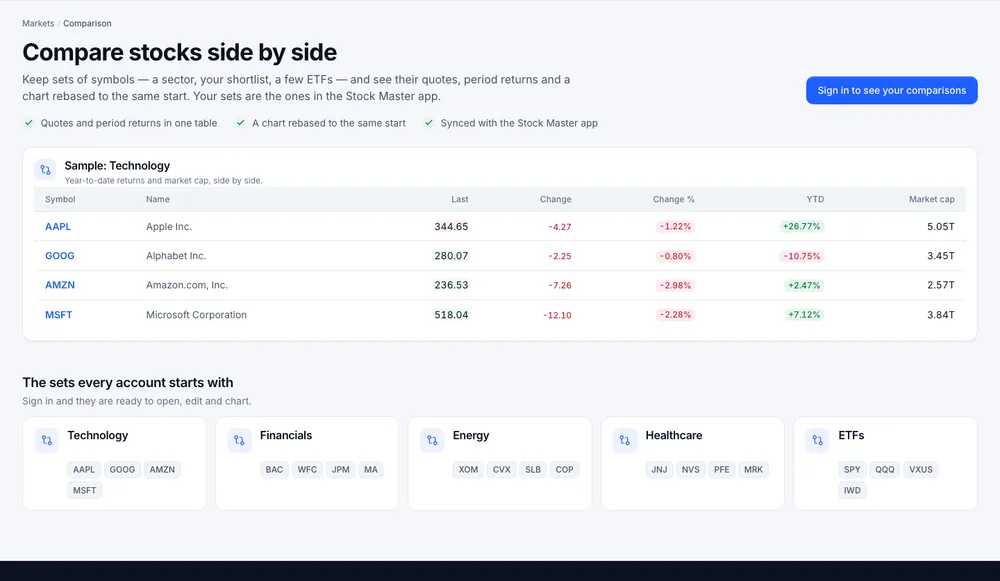
Task: Open the AAPL symbol link
Action: (x=58, y=226)
